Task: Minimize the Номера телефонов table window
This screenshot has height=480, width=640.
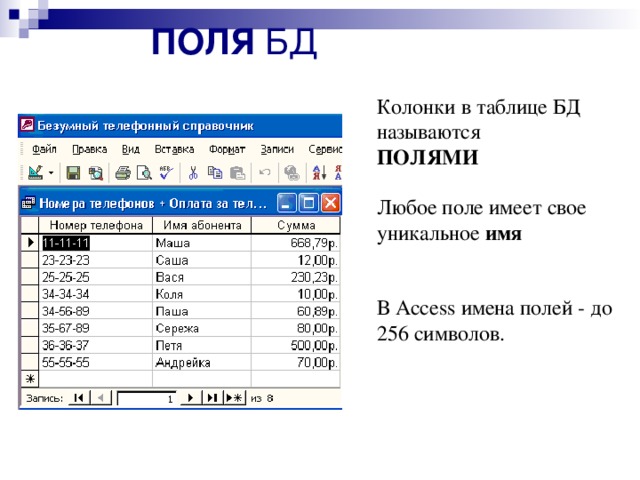Action: point(287,203)
